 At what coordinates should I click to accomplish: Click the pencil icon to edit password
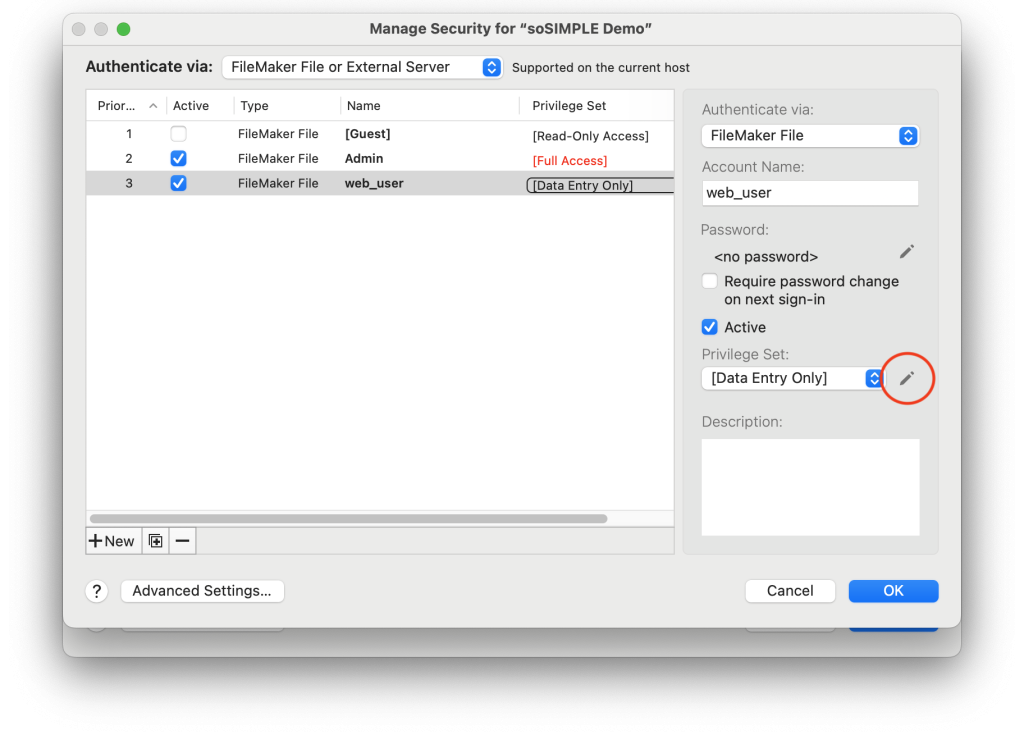(x=907, y=252)
